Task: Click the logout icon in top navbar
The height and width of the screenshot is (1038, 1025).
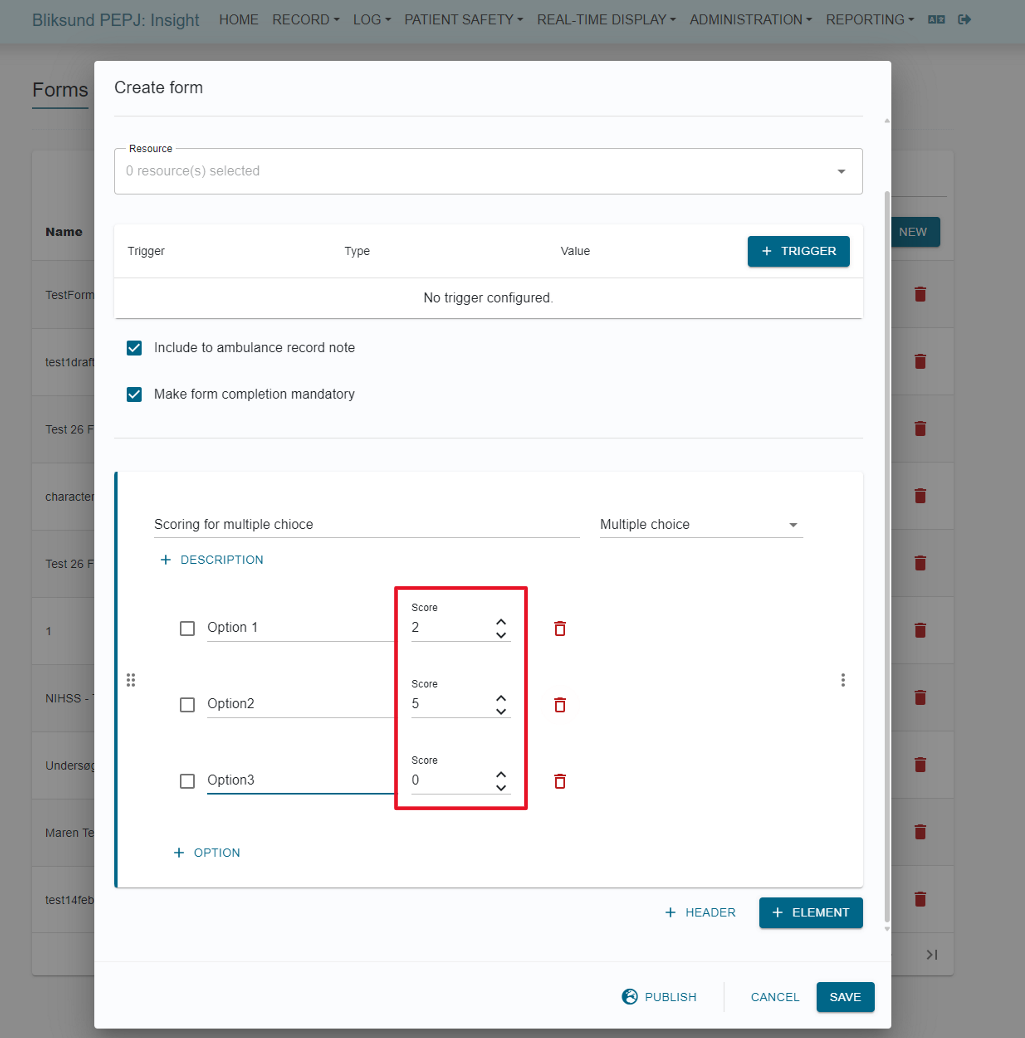Action: pyautogui.click(x=965, y=19)
